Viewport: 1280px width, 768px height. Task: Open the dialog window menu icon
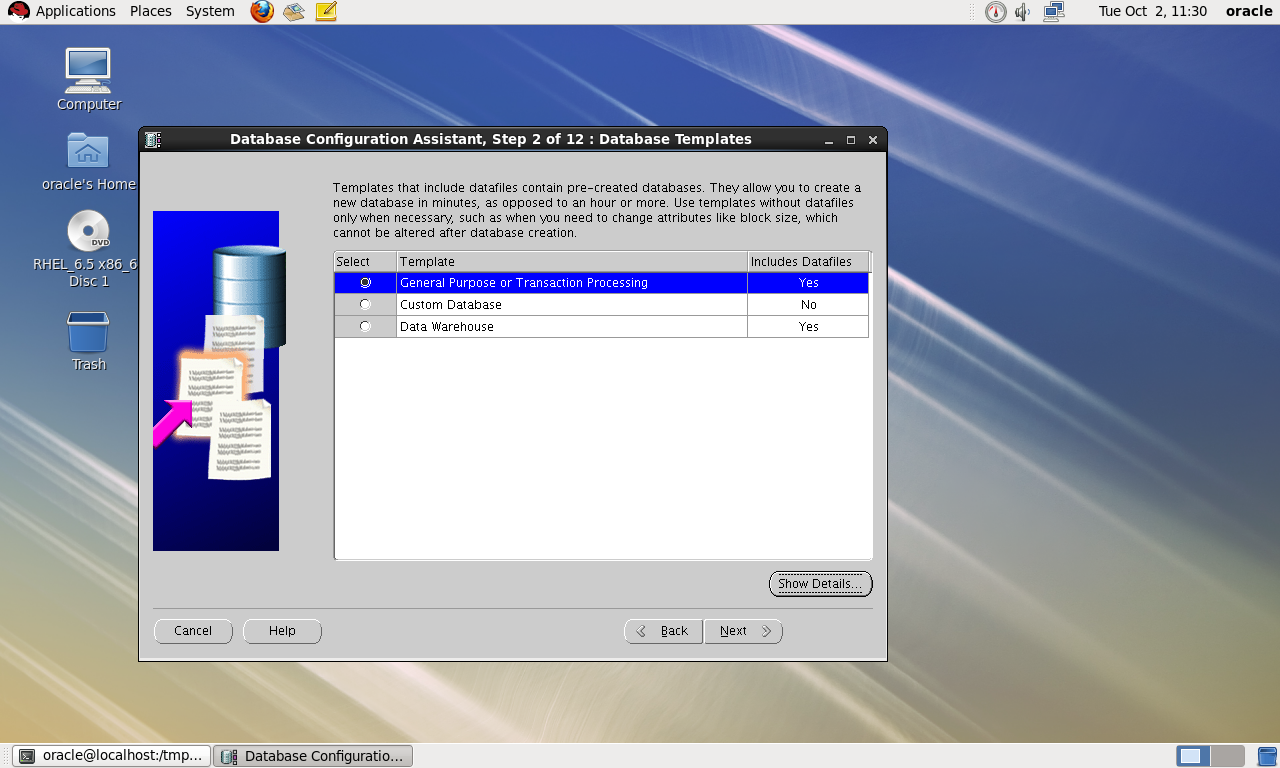[x=152, y=140]
